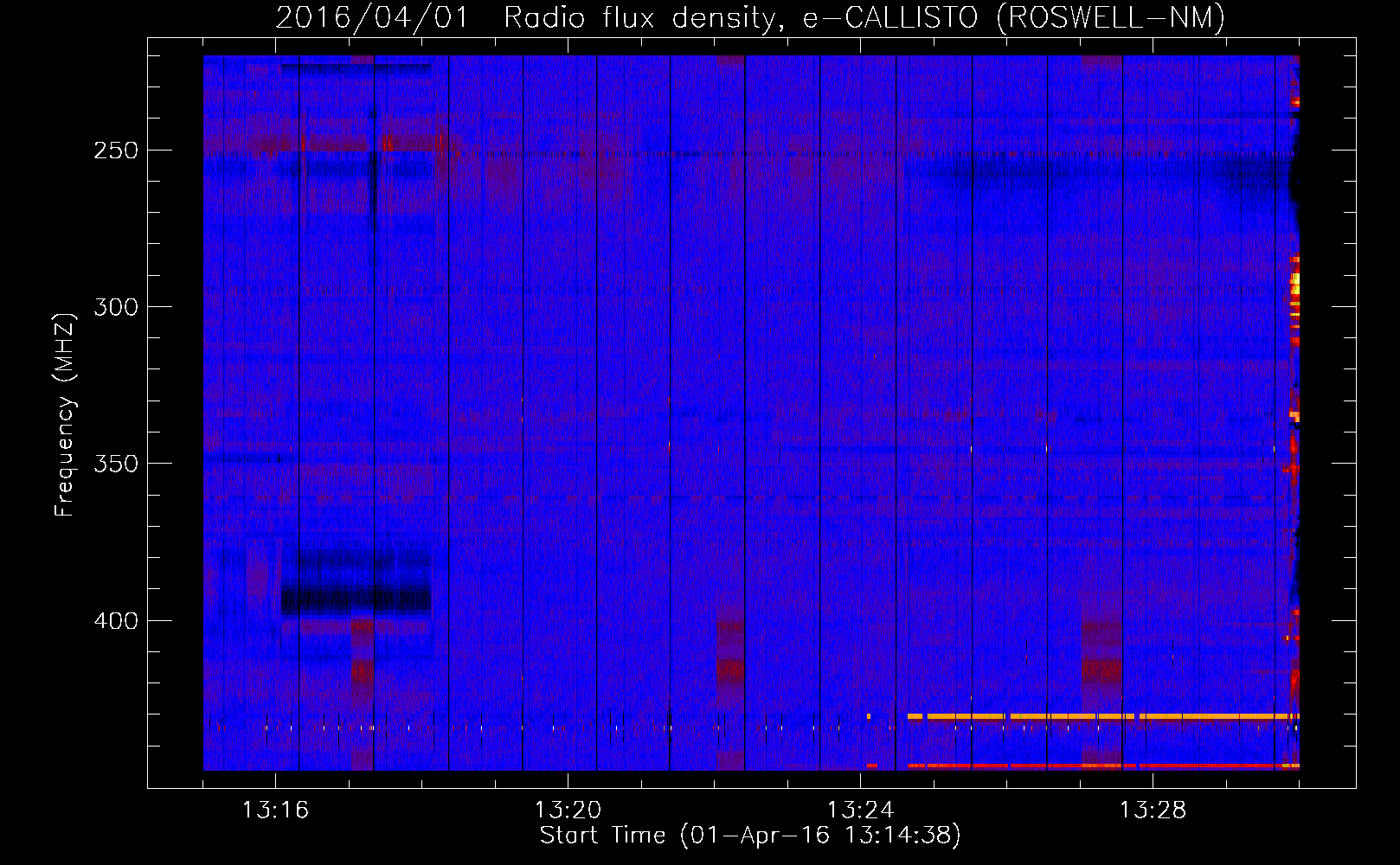This screenshot has height=865, width=1400.
Task: Select the 400 frequency tick label
Action: point(116,621)
